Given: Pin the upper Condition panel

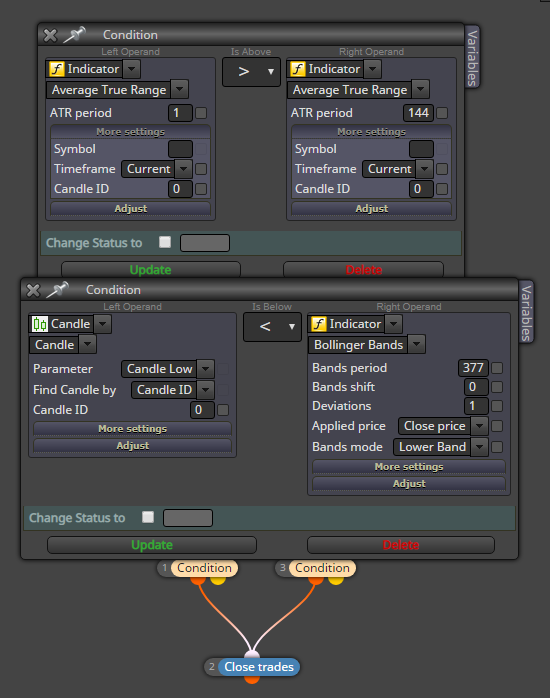Looking at the screenshot, I should point(74,34).
